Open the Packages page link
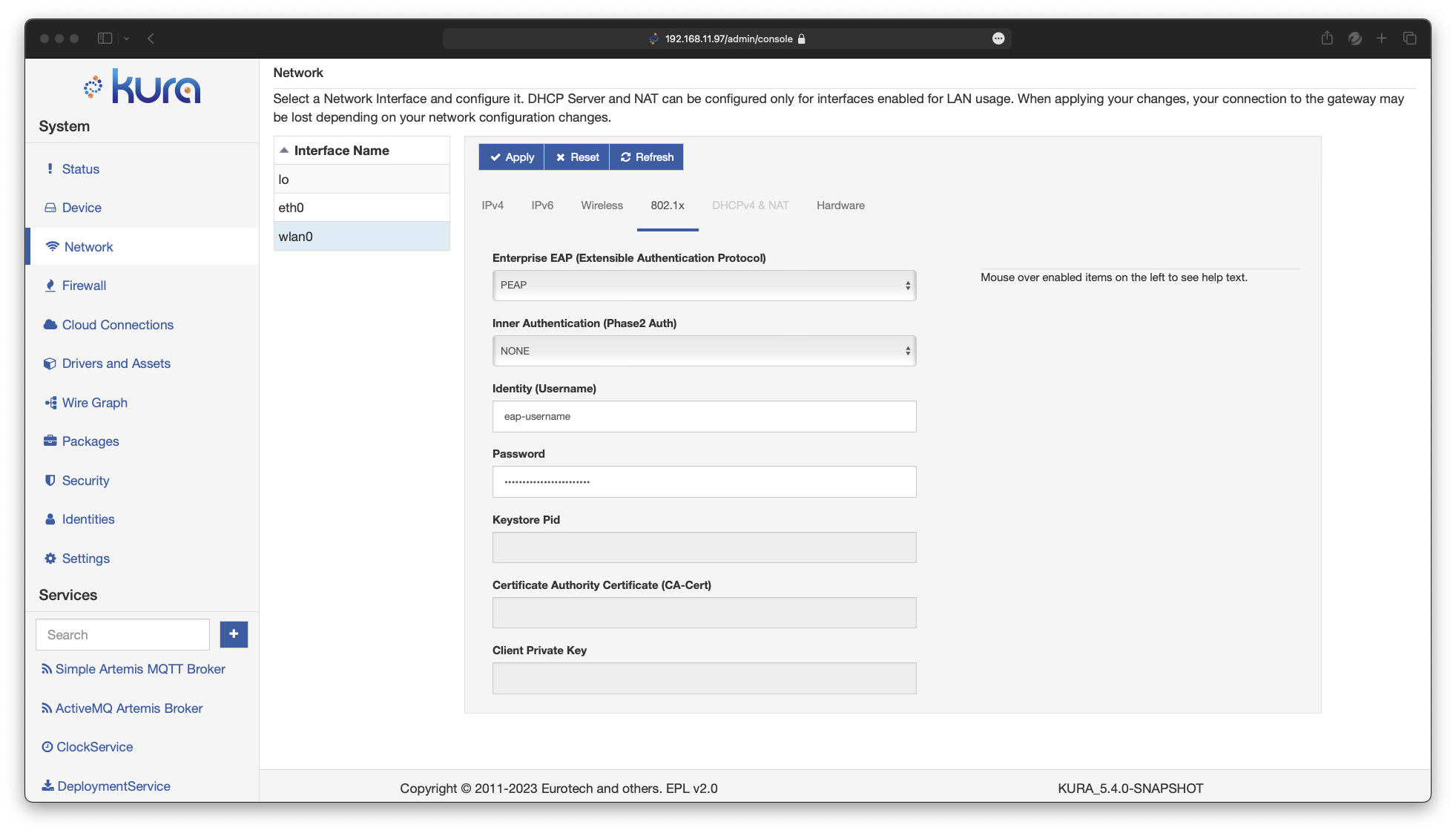Viewport: 1456px width, 833px height. point(90,441)
